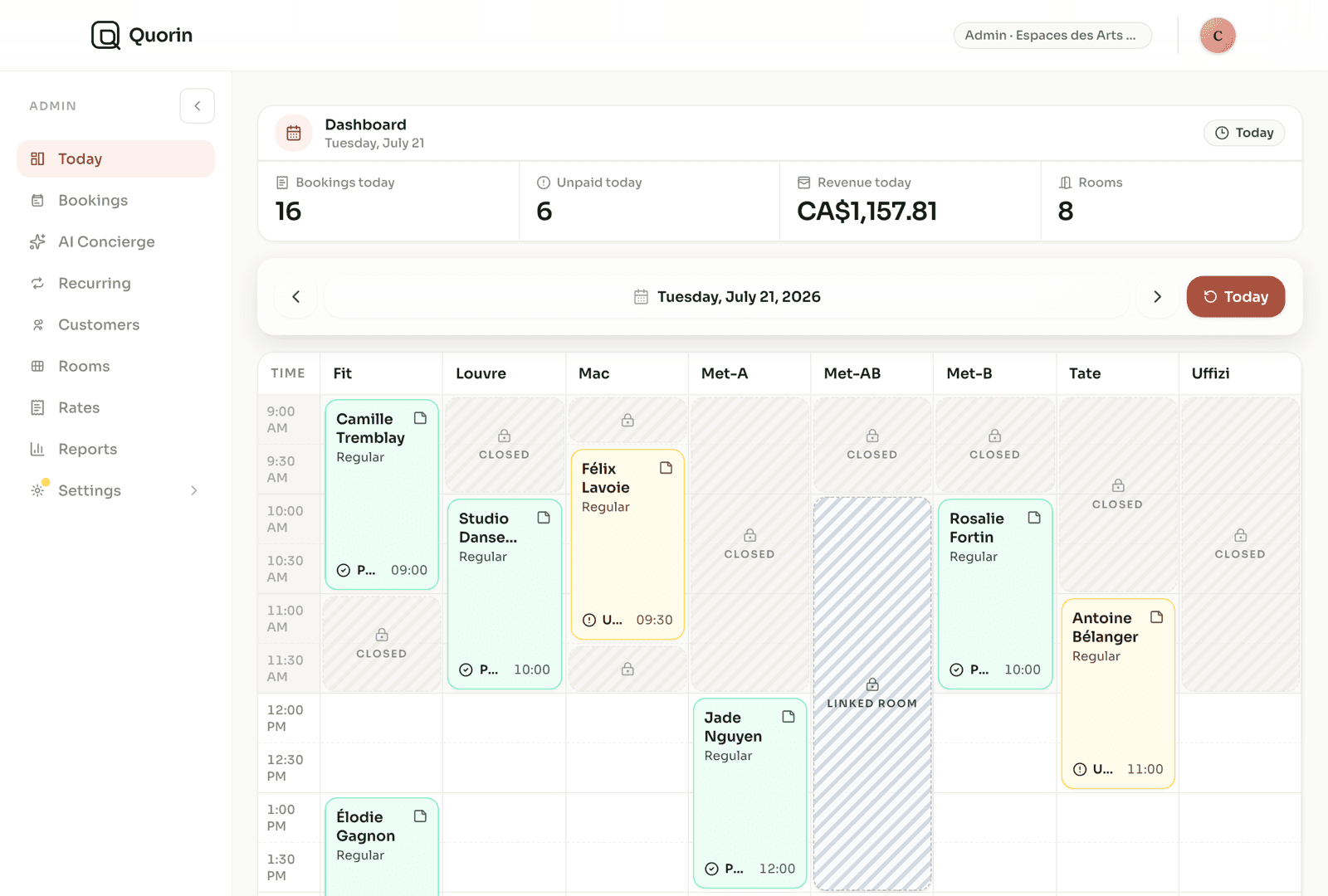Collapse the admin sidebar
The image size is (1328, 896).
point(198,106)
